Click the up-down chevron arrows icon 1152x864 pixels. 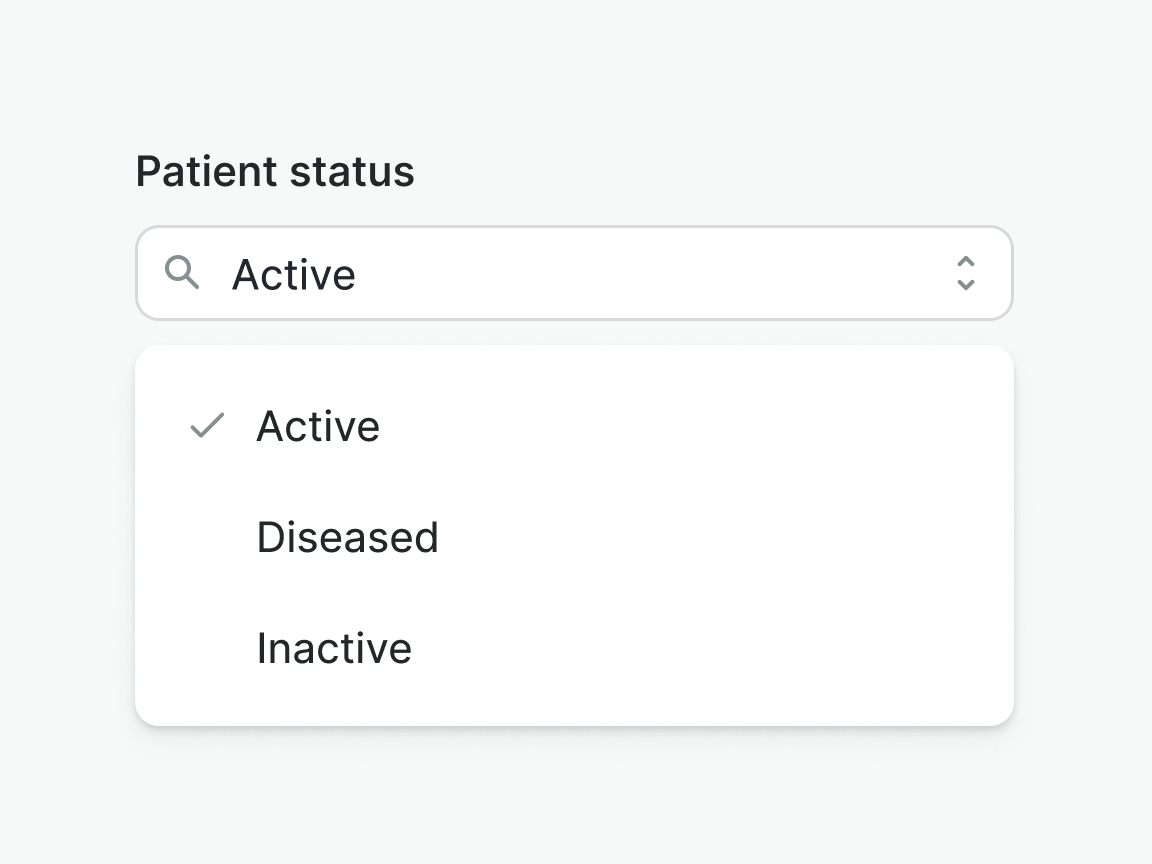click(x=965, y=273)
